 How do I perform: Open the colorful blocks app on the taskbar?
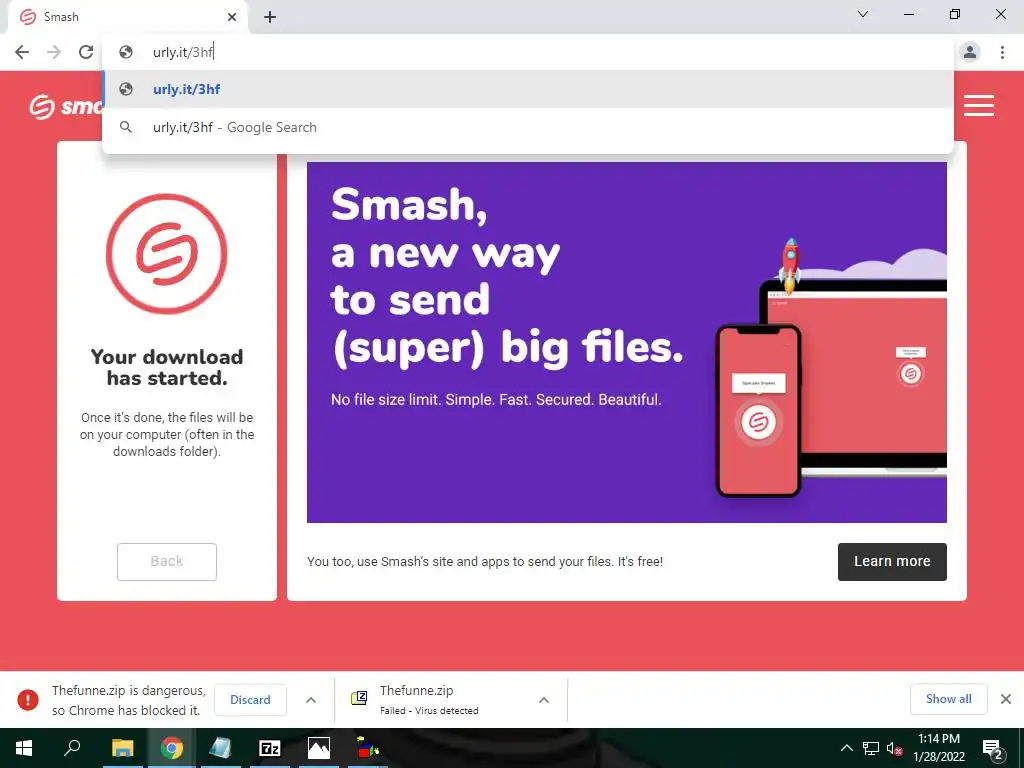point(368,748)
